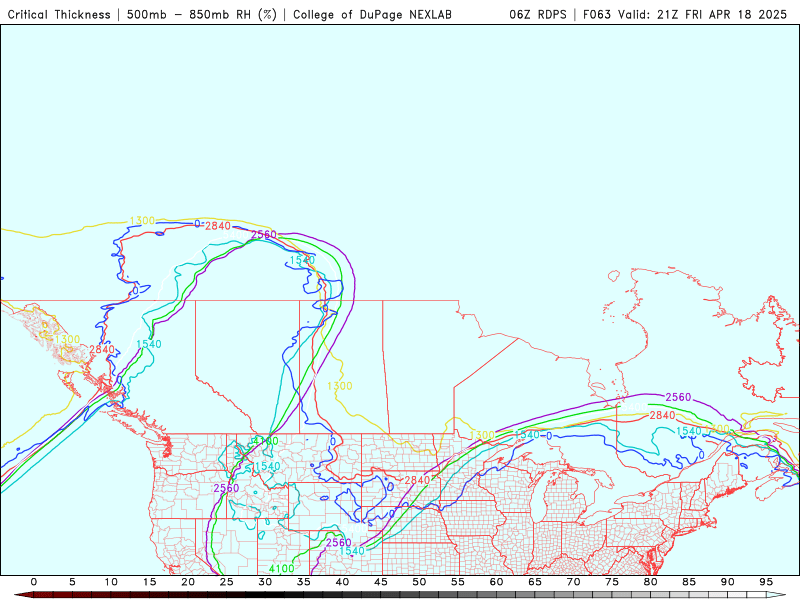Click the lowest green 4100 contour label
Image resolution: width=800 pixels, height=600 pixels.
point(282,568)
